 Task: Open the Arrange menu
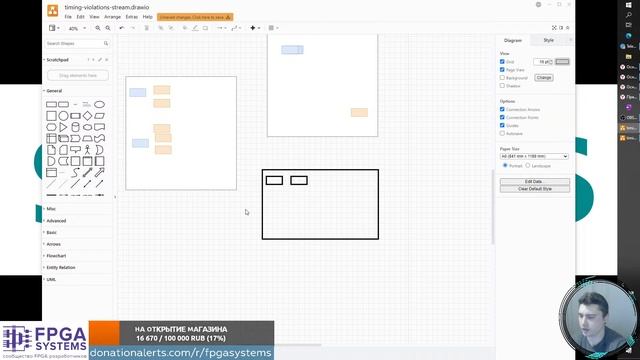pos(112,17)
